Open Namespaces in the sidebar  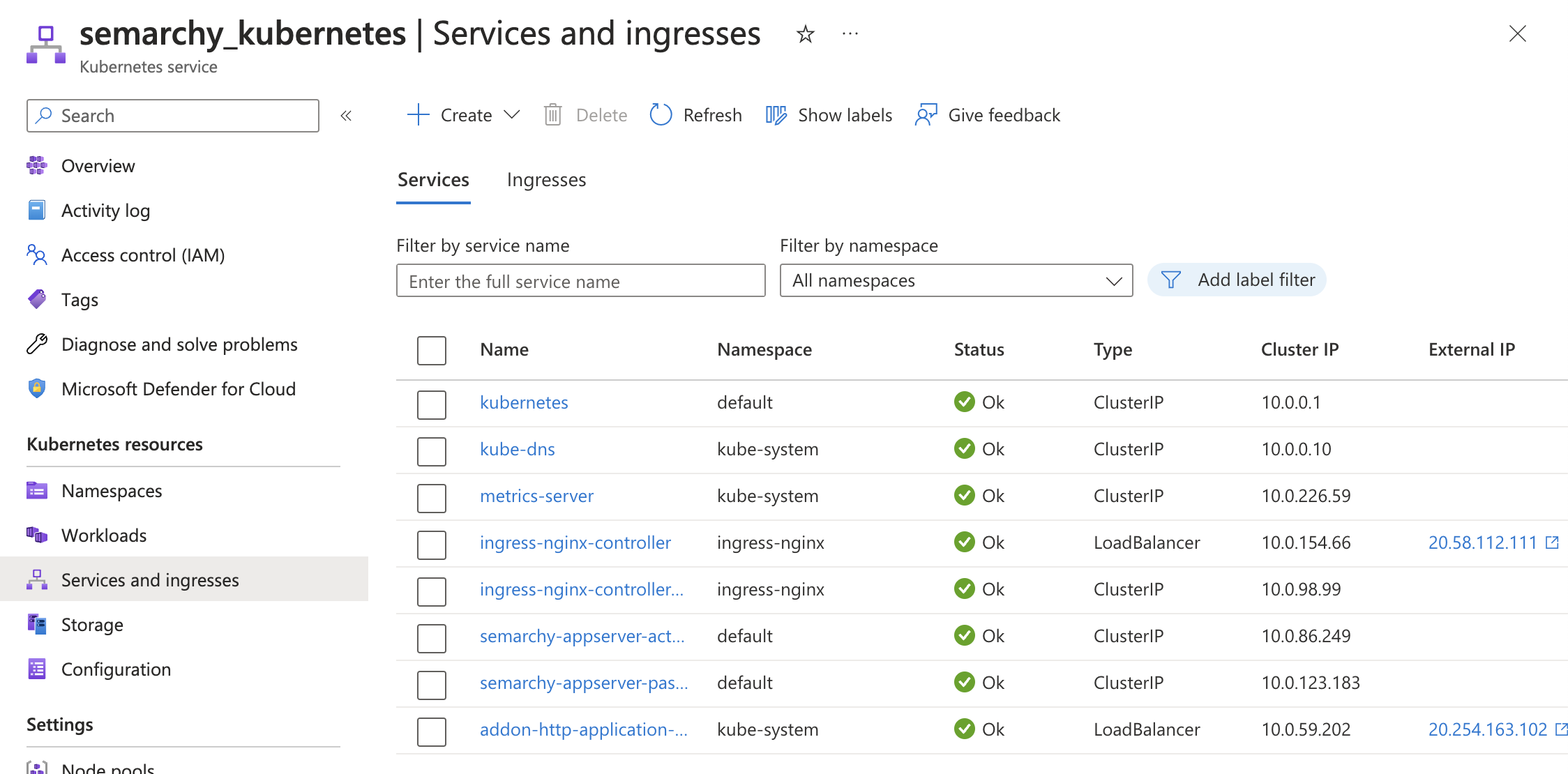[x=112, y=491]
